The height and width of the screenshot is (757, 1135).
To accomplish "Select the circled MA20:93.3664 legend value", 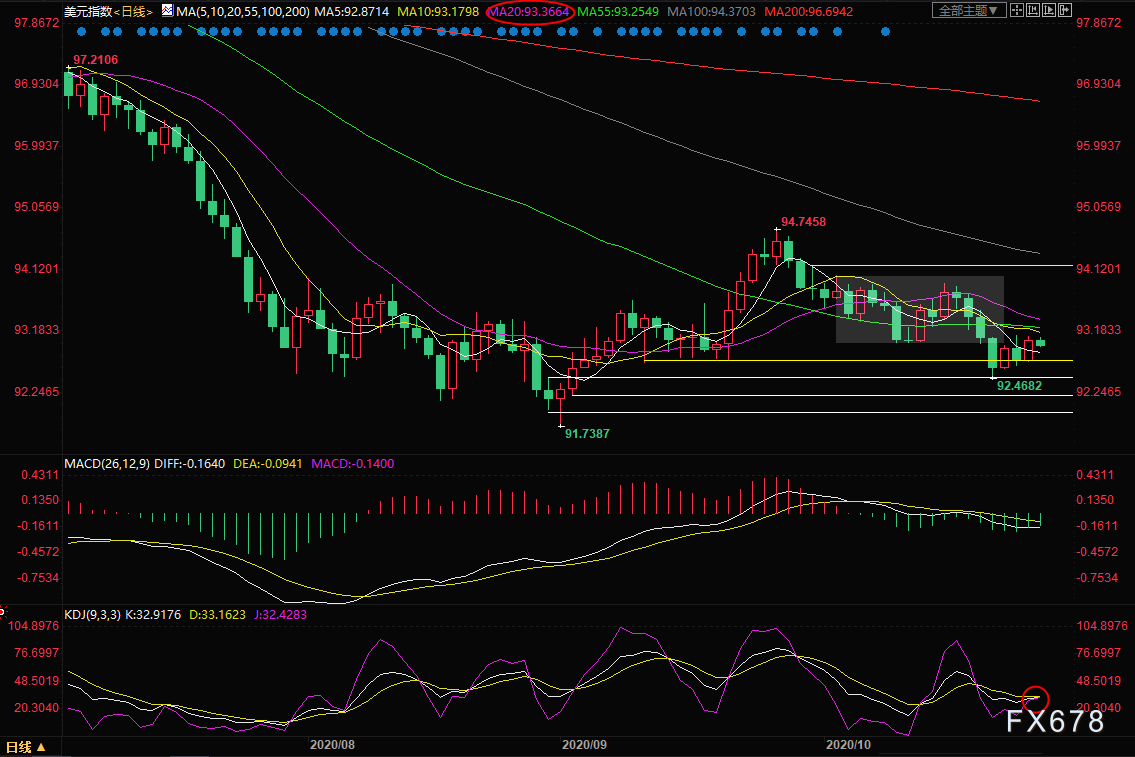I will tap(529, 11).
